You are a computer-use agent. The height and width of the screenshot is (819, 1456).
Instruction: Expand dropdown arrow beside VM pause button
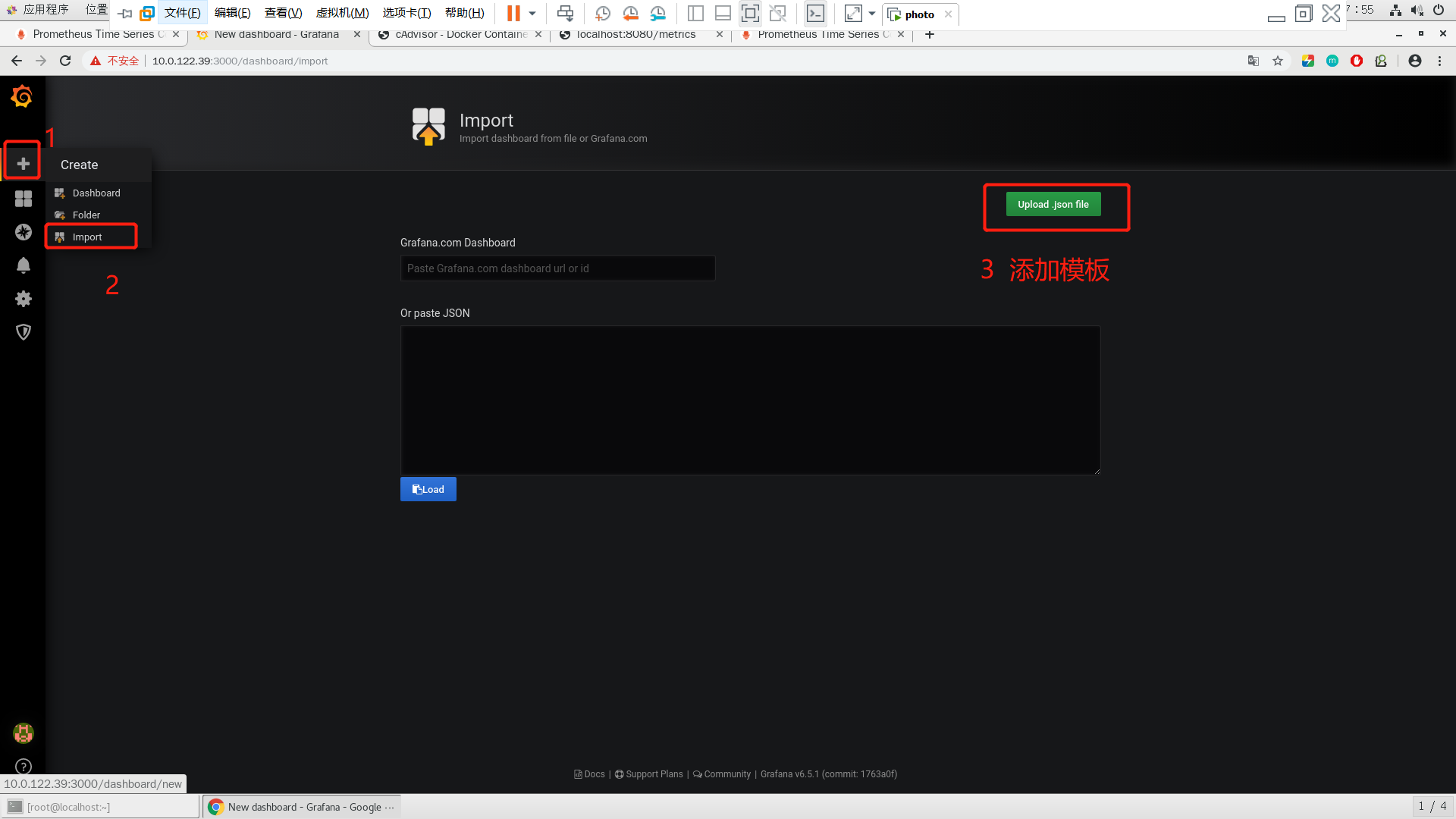point(532,14)
